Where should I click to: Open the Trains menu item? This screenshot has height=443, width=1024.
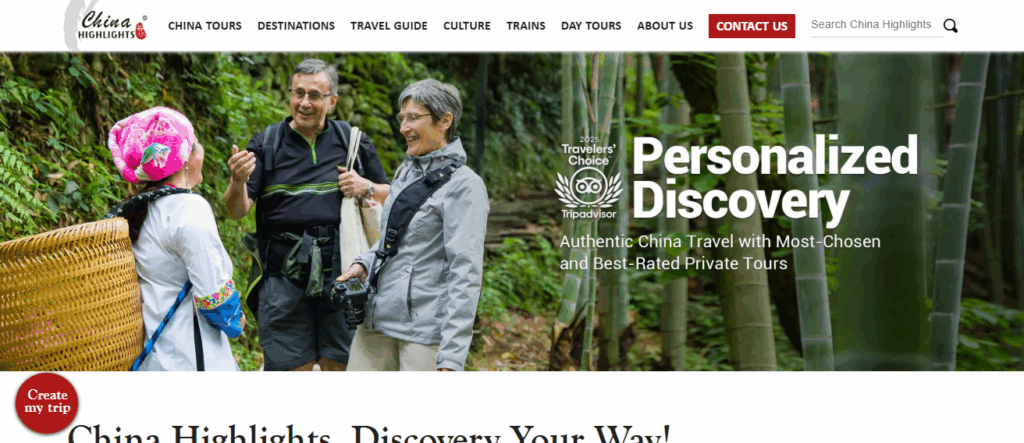526,26
